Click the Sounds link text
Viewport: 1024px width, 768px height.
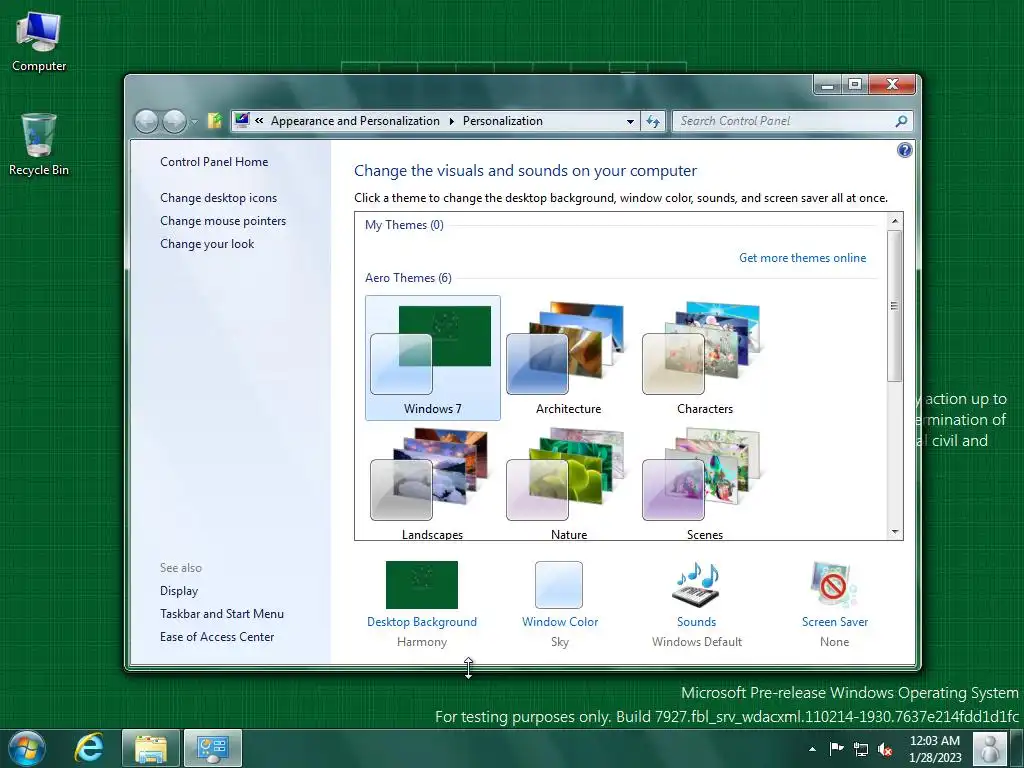click(x=696, y=622)
